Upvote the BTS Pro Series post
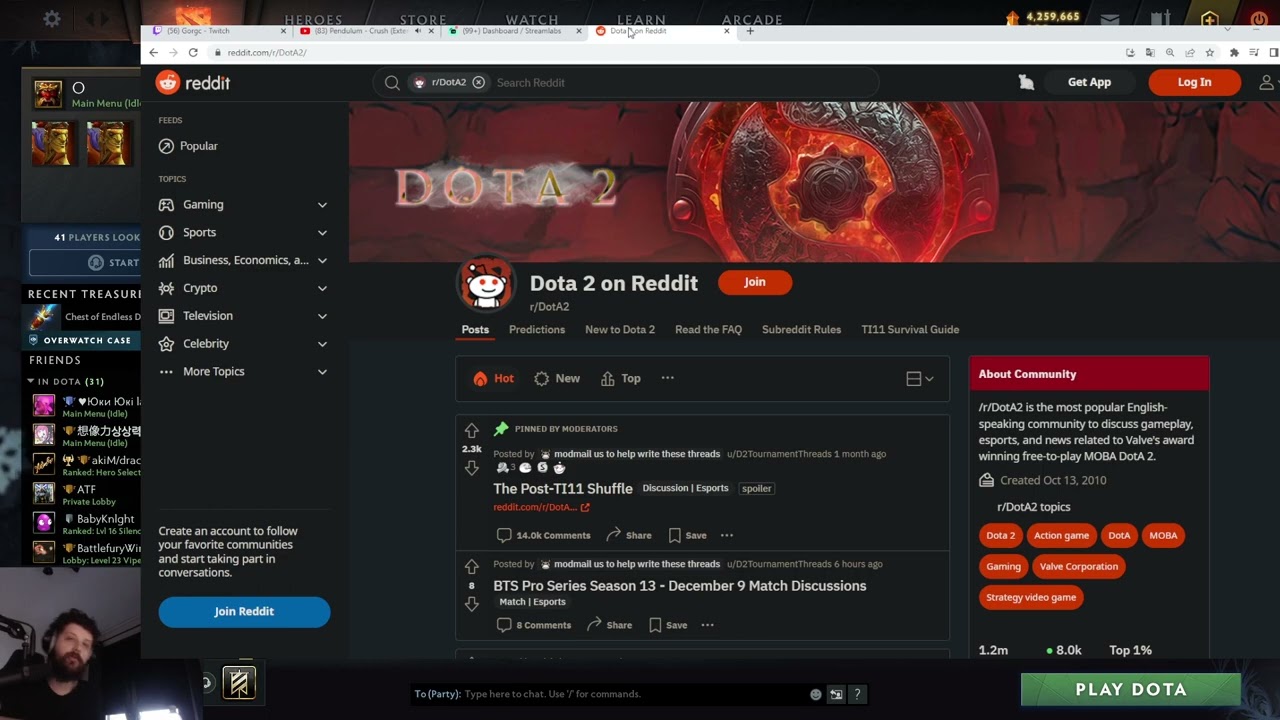Screen dimensions: 1280x720 click(x=471, y=567)
